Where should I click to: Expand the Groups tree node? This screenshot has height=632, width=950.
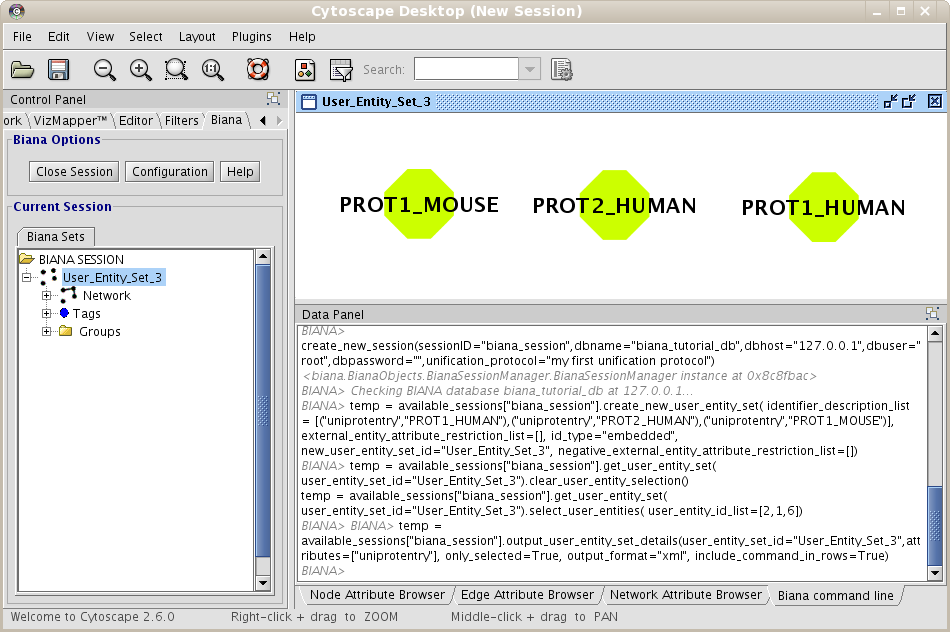46,332
